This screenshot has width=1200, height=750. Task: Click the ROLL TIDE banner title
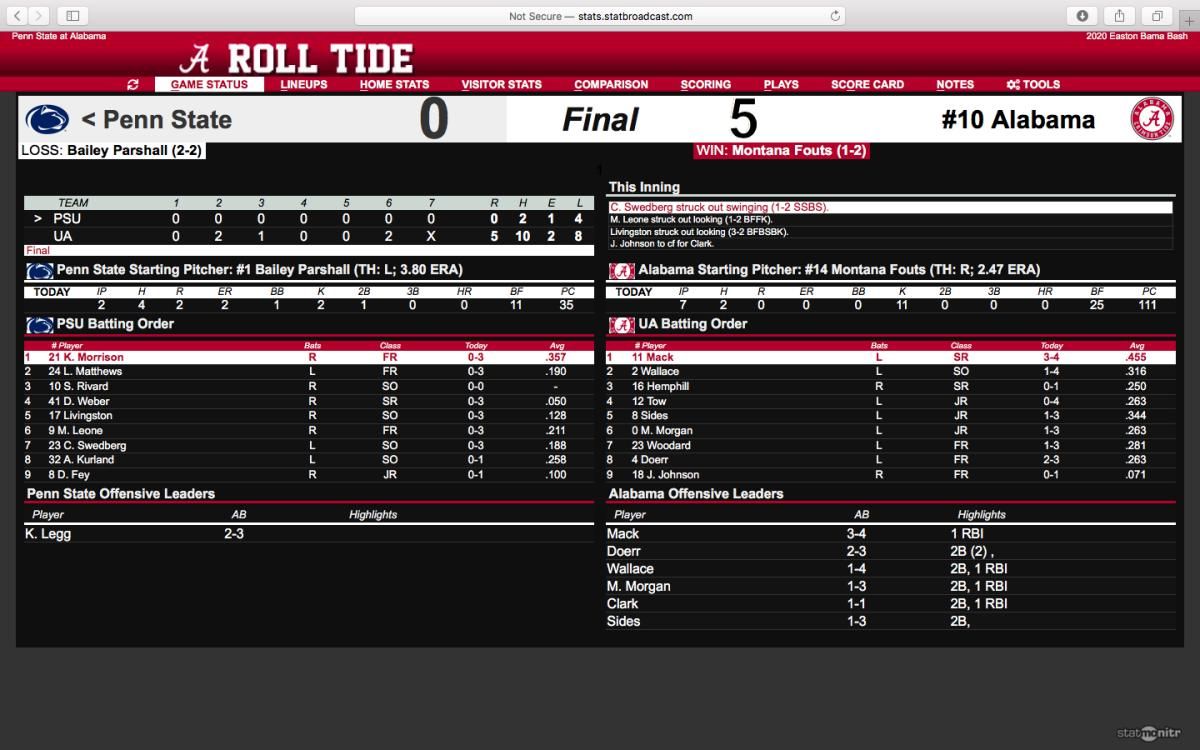tap(320, 59)
